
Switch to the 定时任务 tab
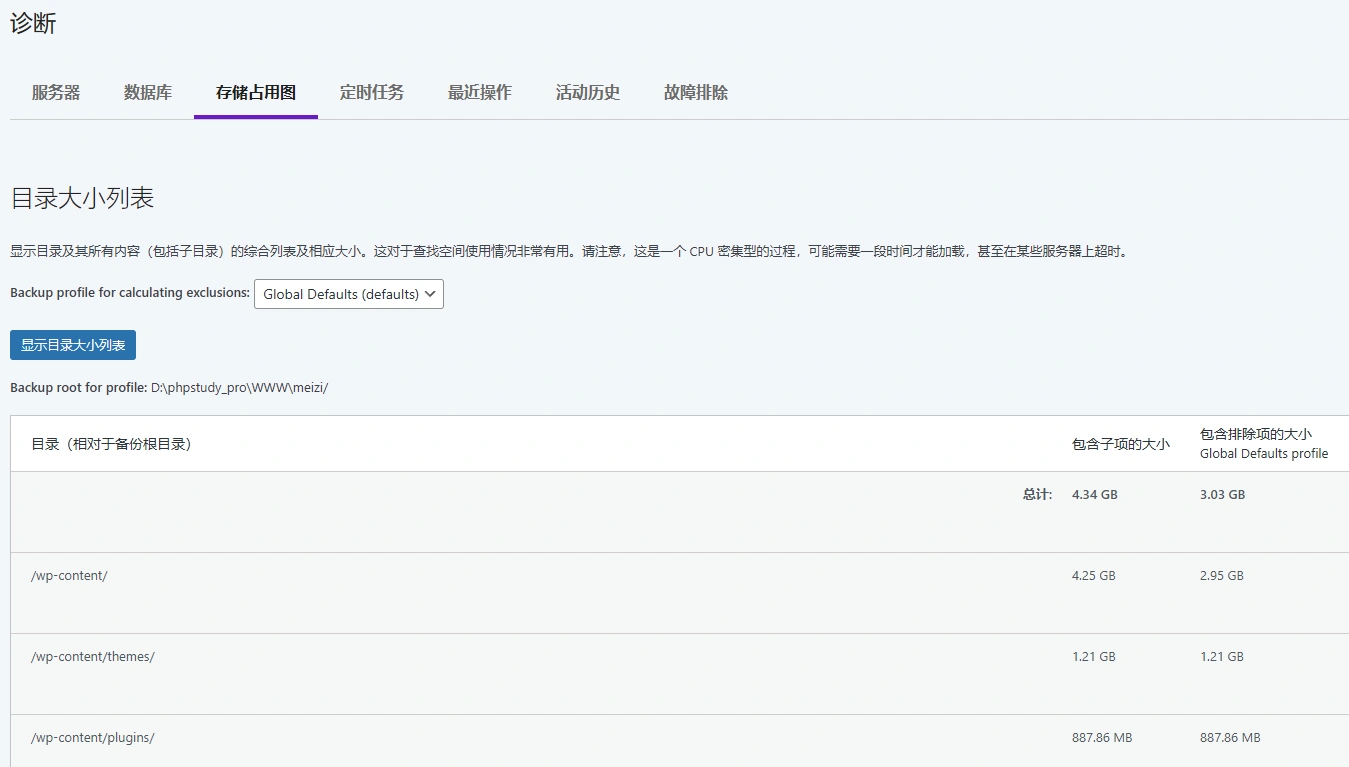371,92
